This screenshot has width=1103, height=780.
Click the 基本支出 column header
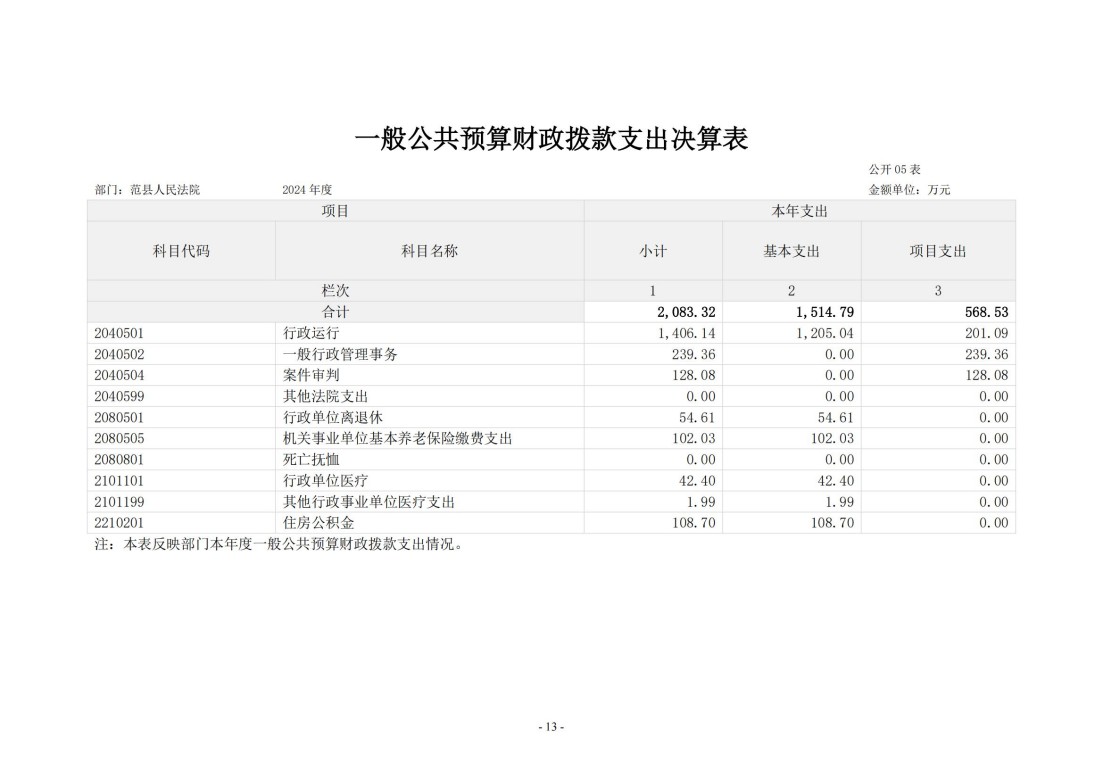[x=791, y=251]
